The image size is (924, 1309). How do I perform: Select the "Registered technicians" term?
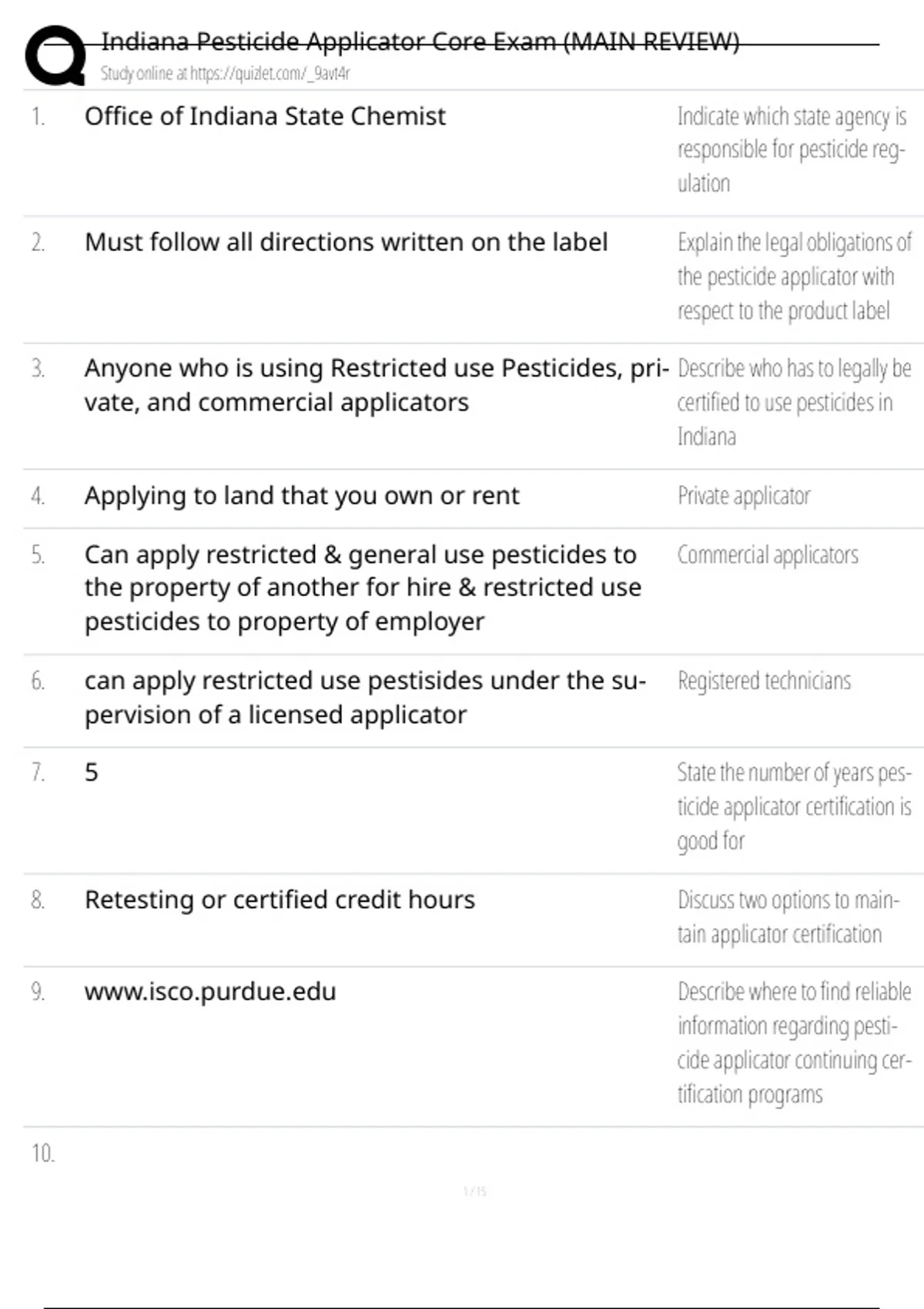(764, 681)
